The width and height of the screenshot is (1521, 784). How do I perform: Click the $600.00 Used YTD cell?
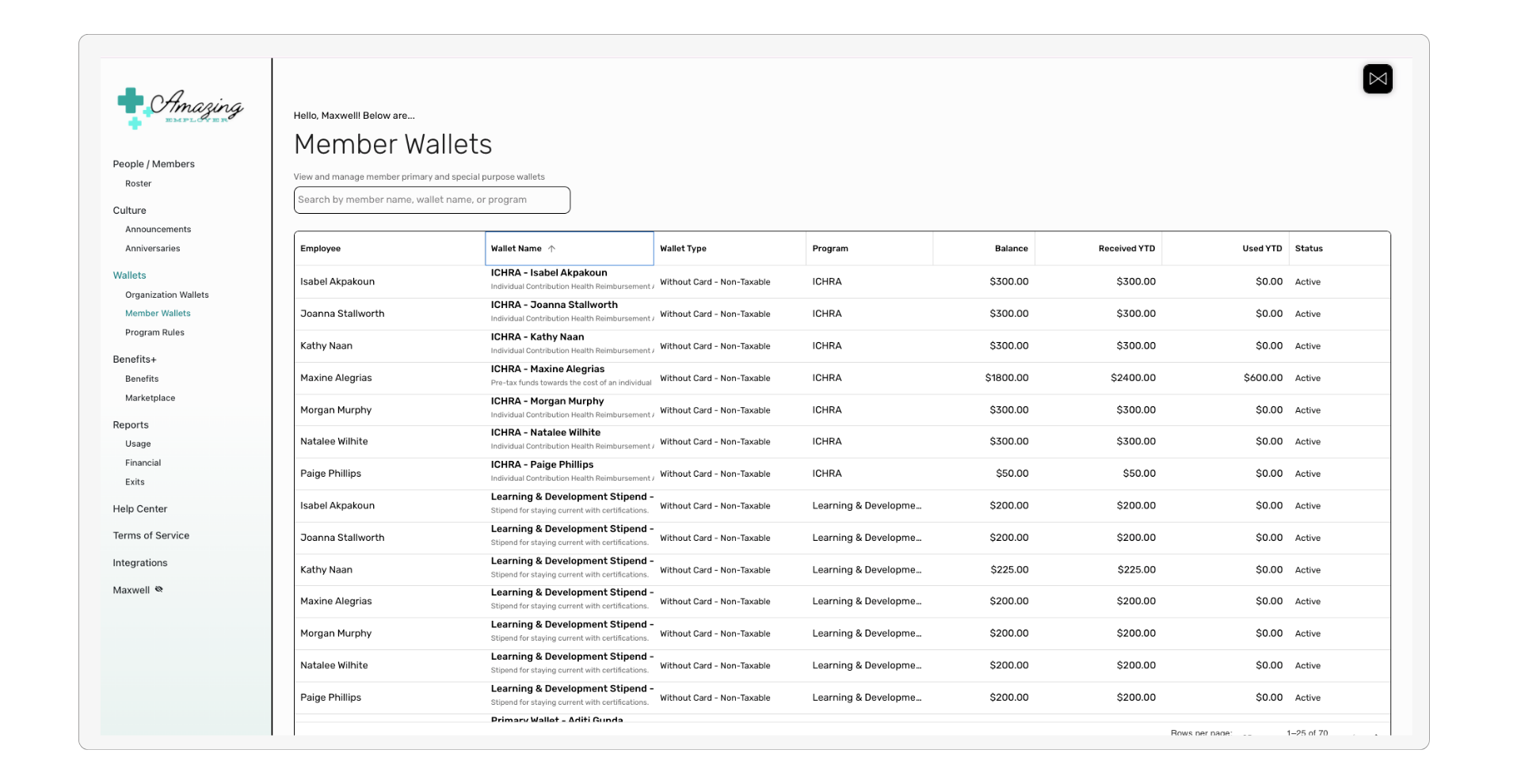[x=1263, y=379]
